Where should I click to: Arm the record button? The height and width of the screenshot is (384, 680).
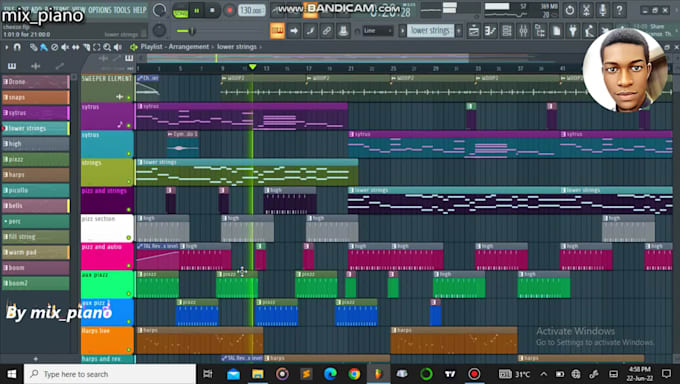tap(229, 10)
